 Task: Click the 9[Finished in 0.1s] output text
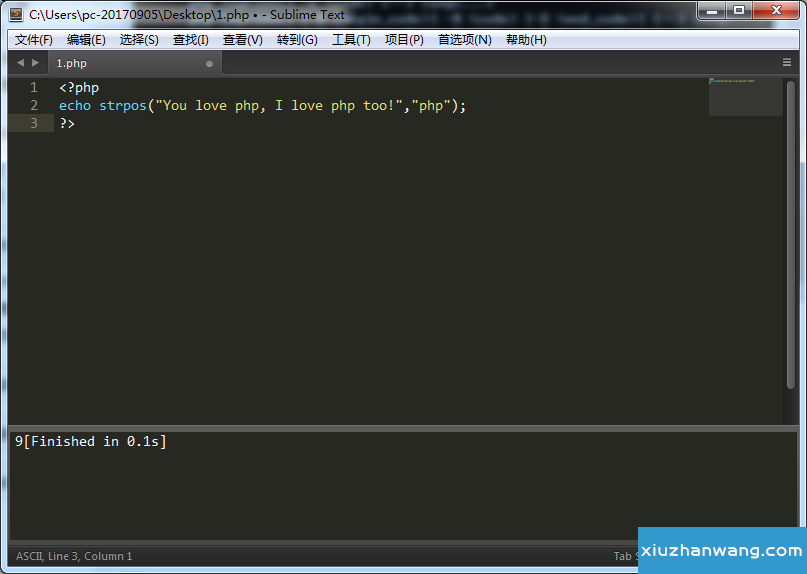[x=91, y=442]
